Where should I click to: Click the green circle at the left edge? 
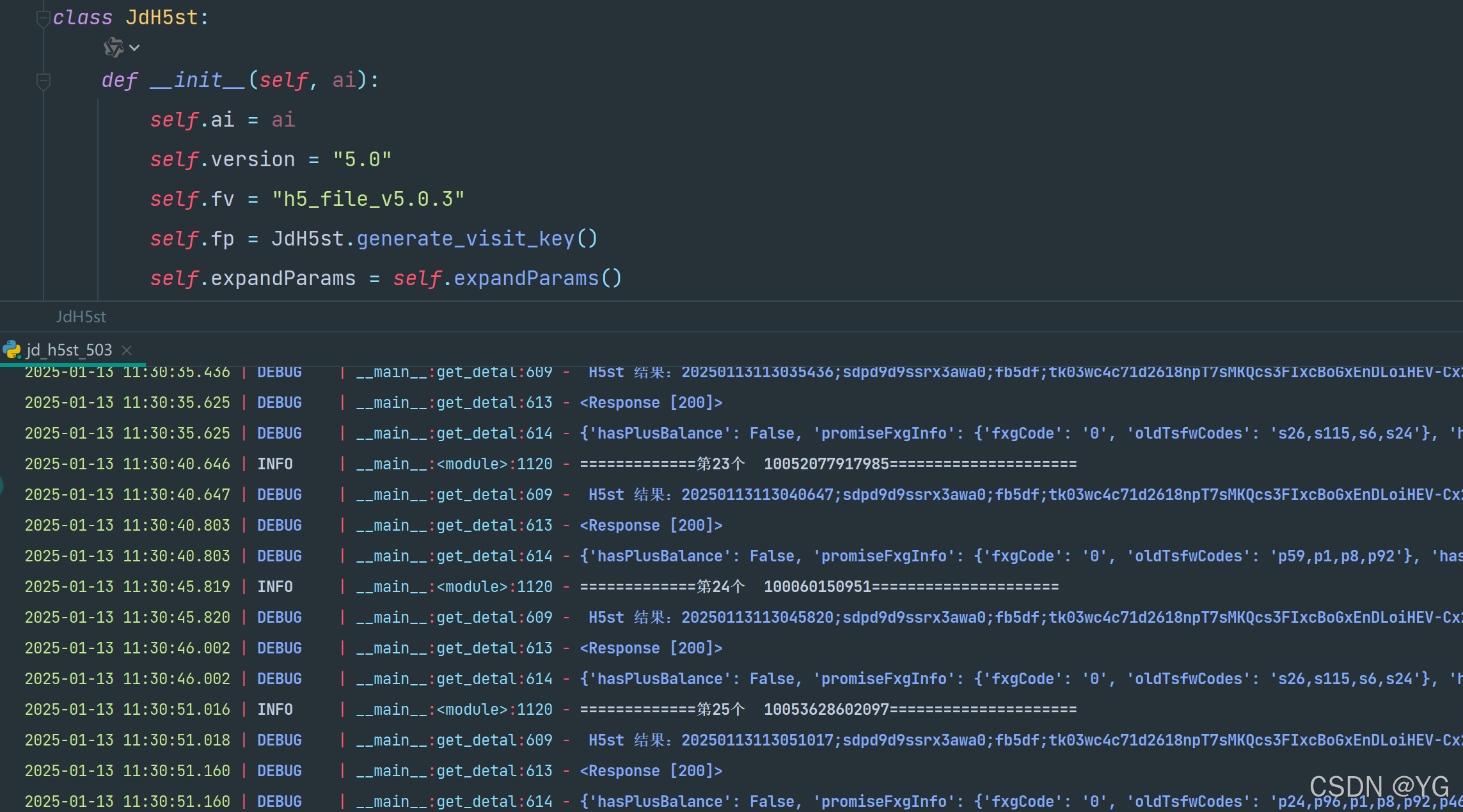pyautogui.click(x=1, y=486)
